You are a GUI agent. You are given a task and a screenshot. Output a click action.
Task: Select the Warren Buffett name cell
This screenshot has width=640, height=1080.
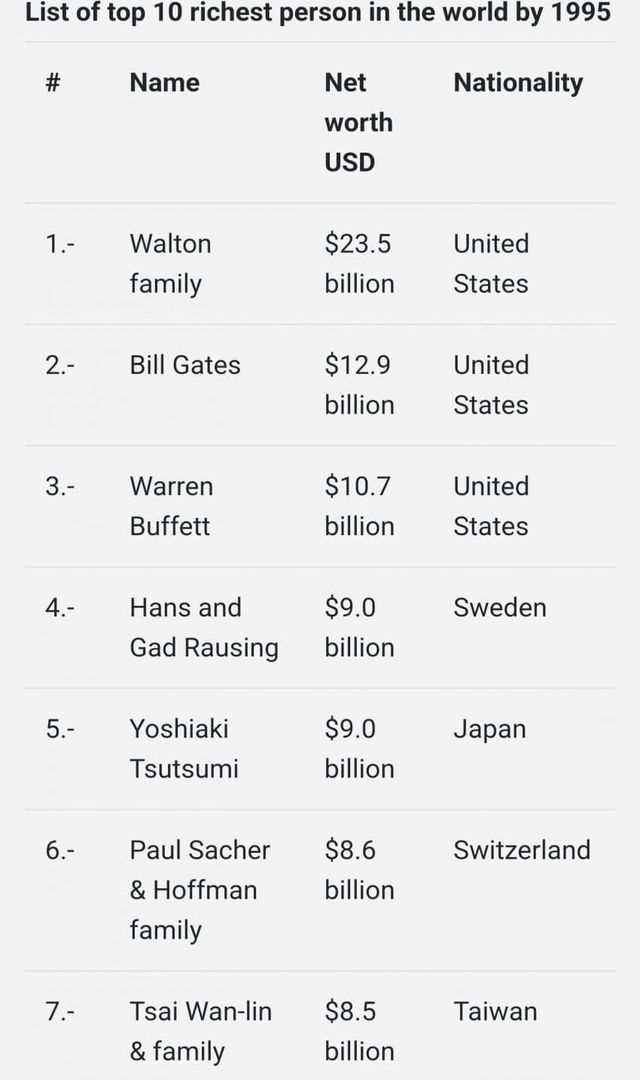[x=171, y=506]
